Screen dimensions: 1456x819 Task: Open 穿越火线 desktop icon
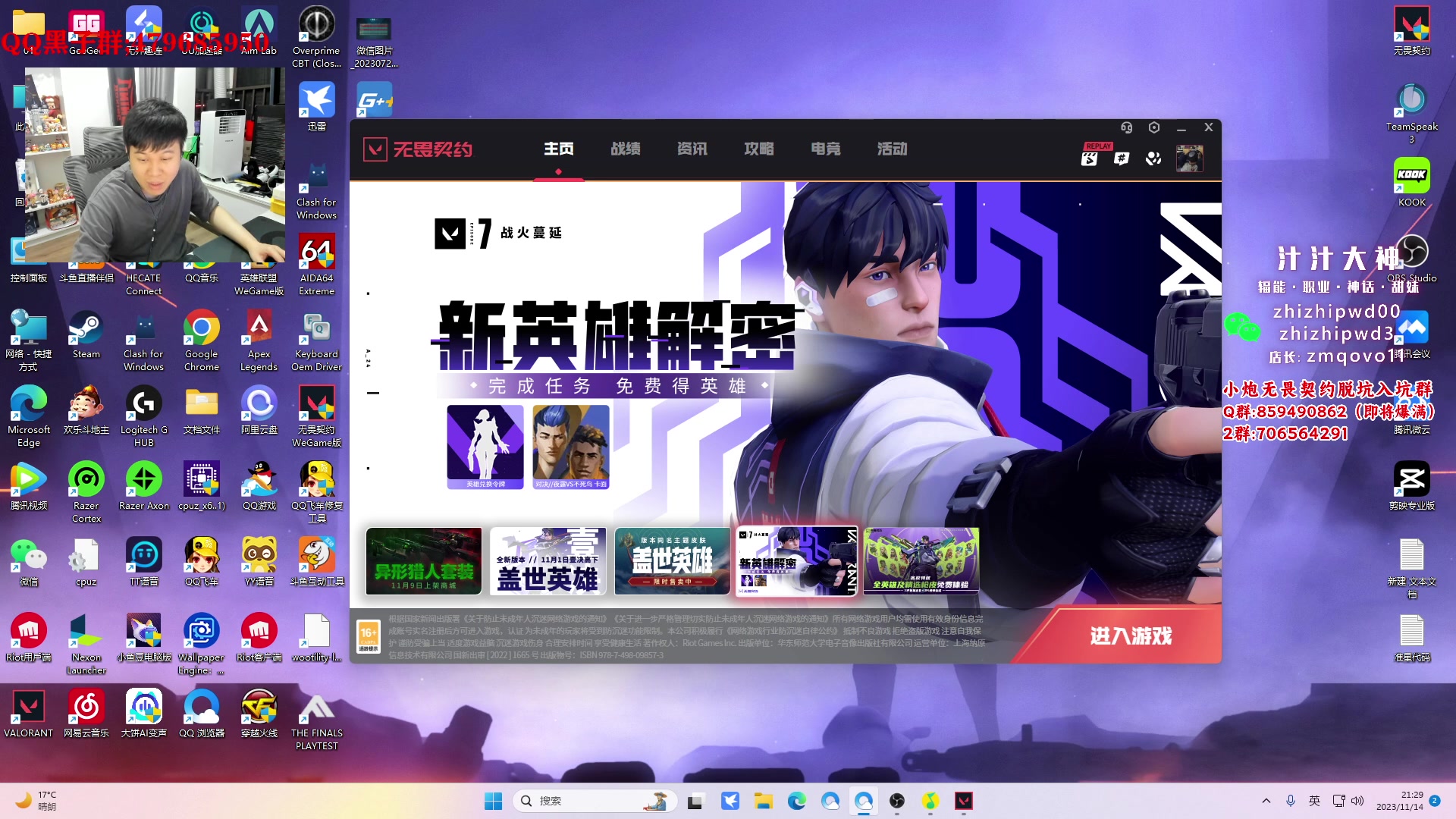click(x=259, y=713)
